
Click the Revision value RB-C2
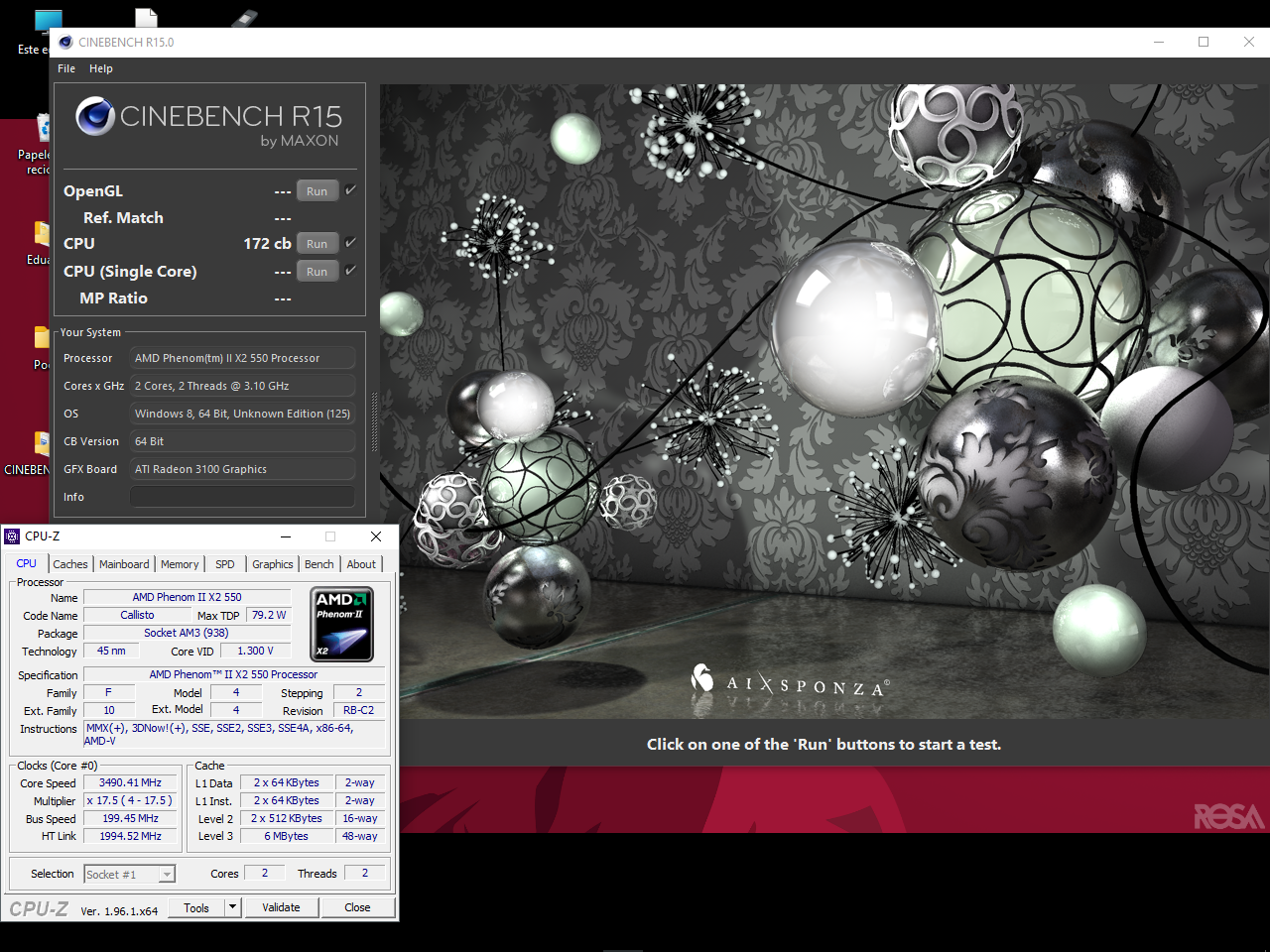[358, 710]
